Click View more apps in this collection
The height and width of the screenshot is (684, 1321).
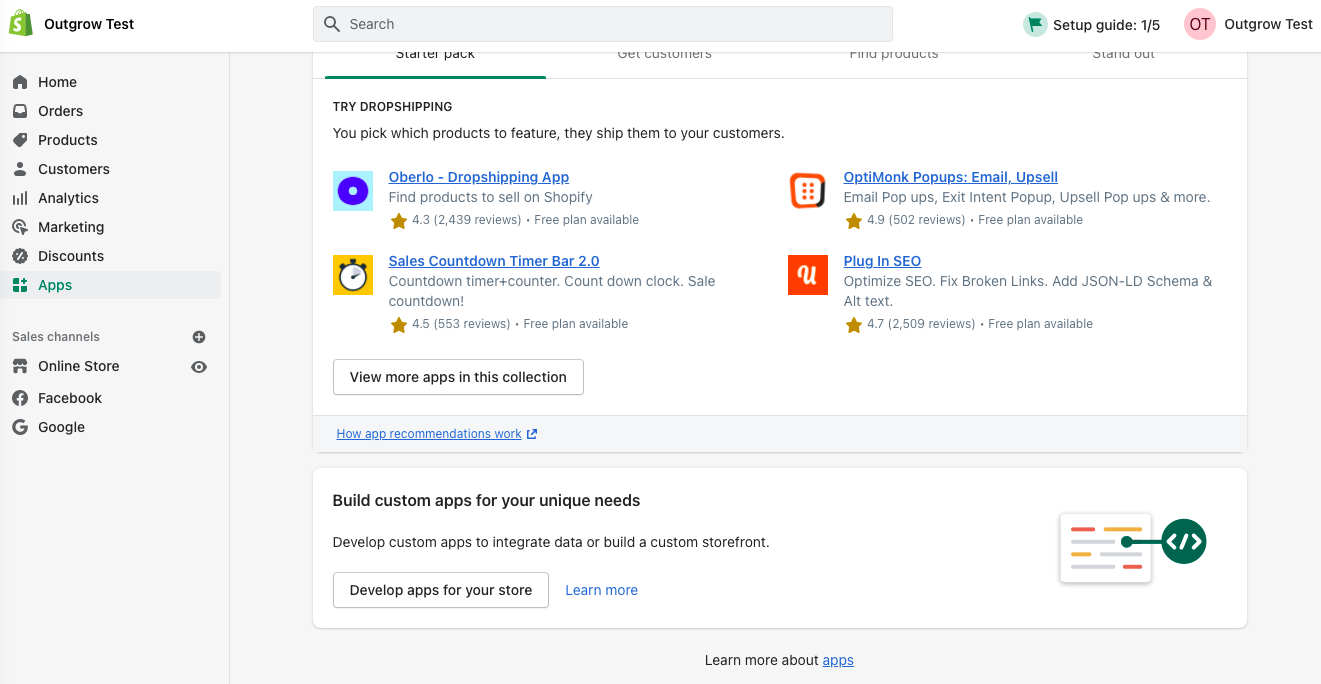(458, 377)
